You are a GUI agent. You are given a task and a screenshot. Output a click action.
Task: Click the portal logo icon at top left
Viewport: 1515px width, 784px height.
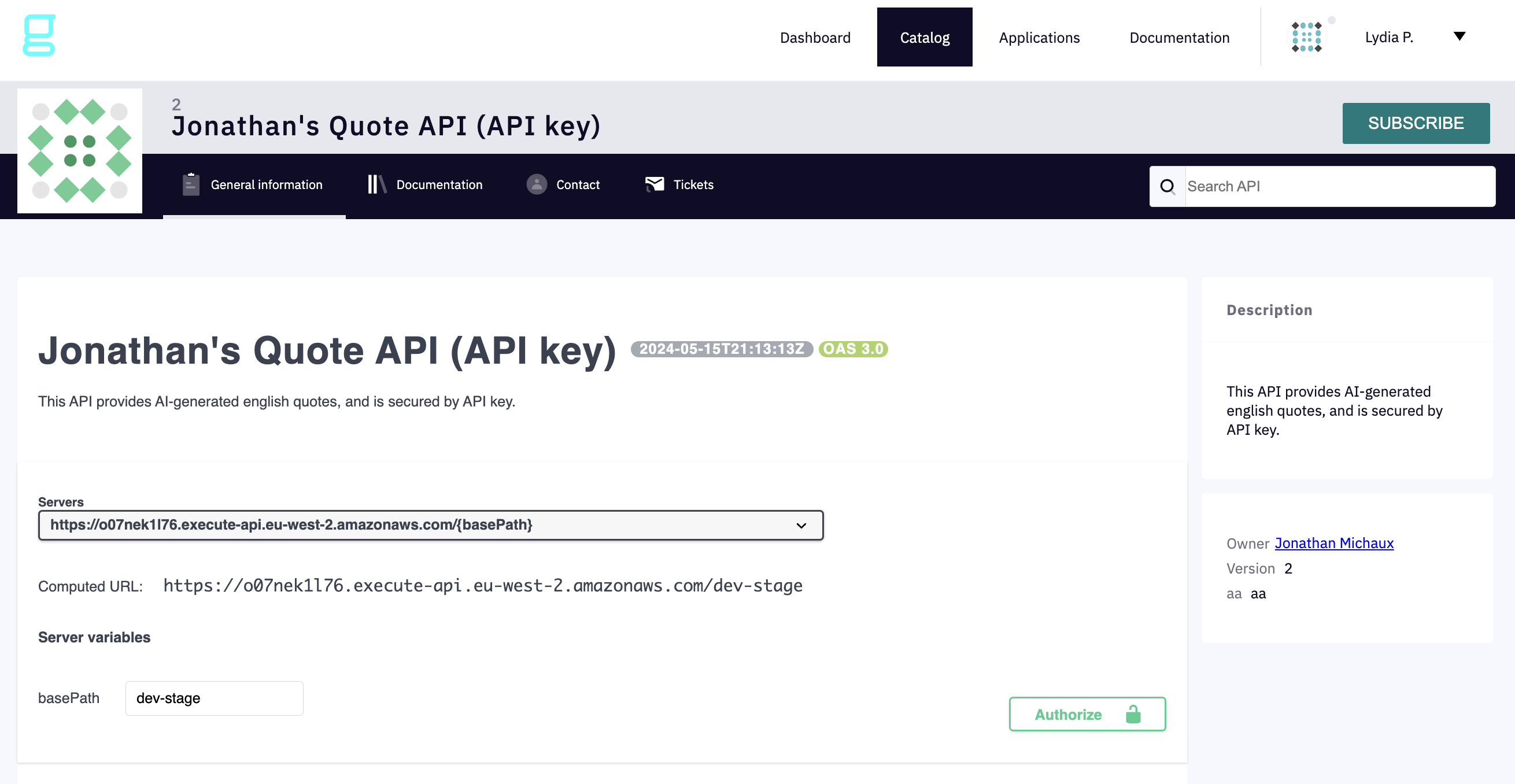pyautogui.click(x=39, y=35)
